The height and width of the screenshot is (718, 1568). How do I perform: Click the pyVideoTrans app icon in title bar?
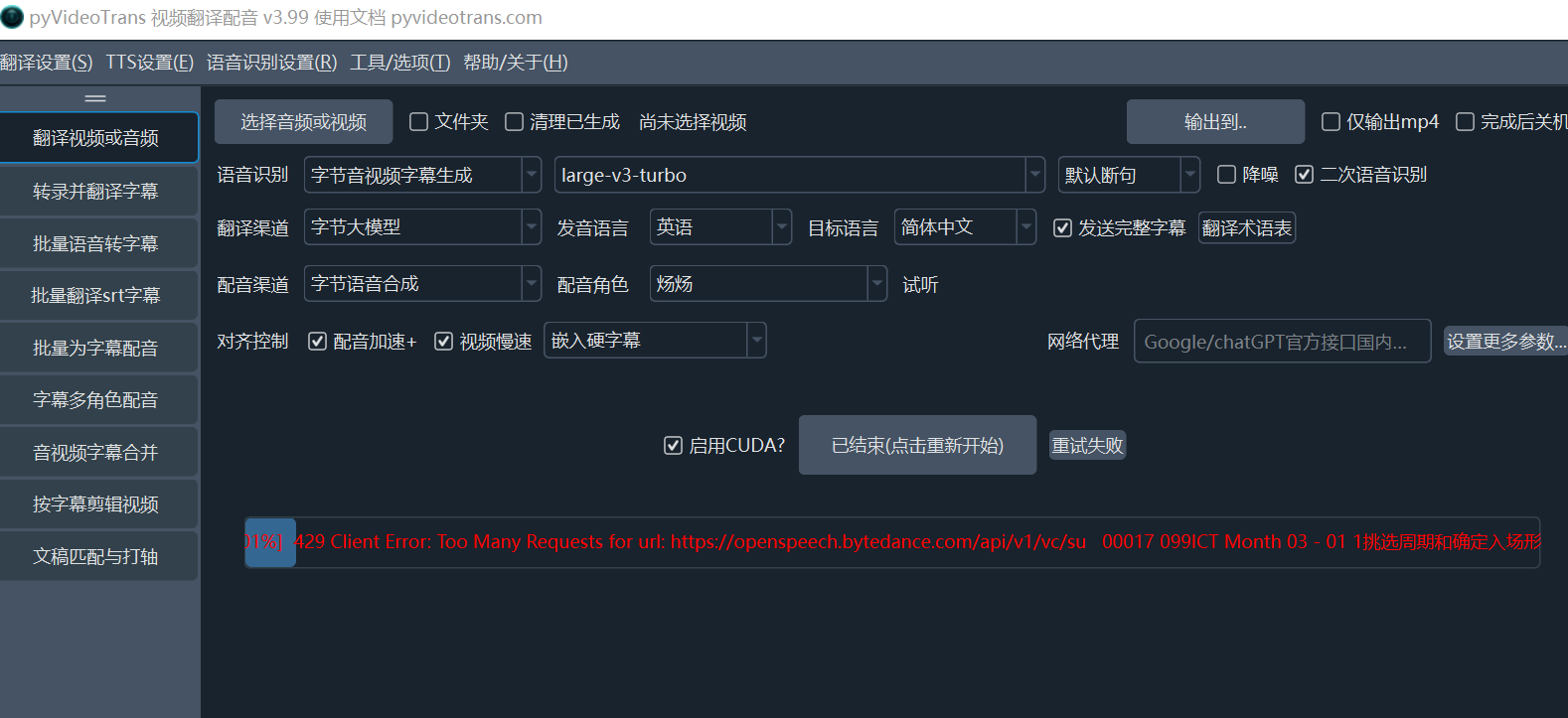point(12,17)
